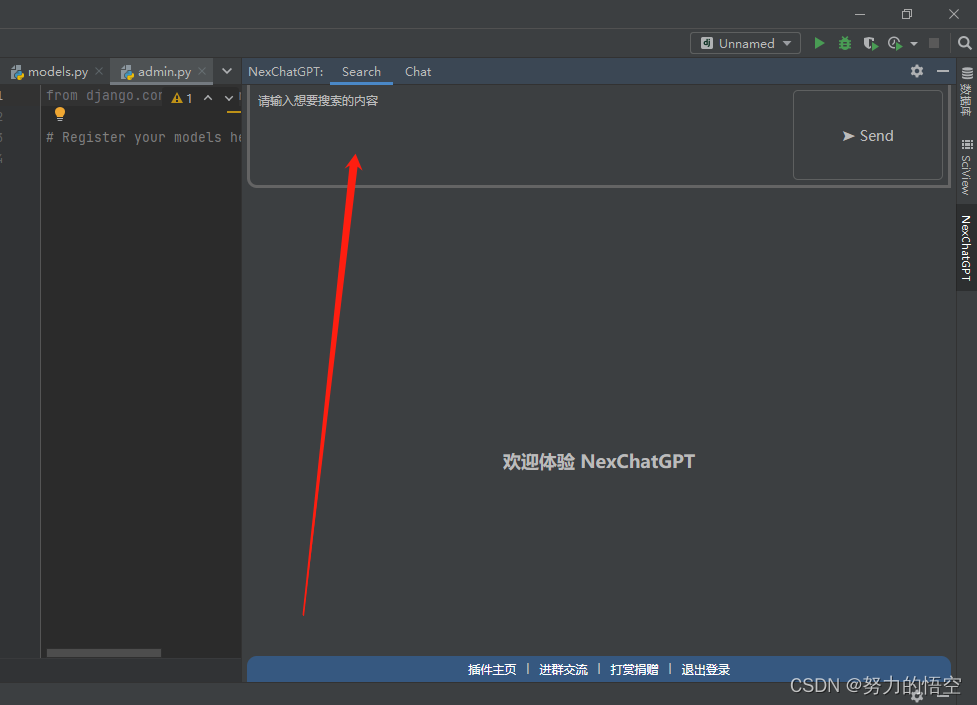Click the warning triangle indicator in editor
977x705 pixels.
[178, 98]
